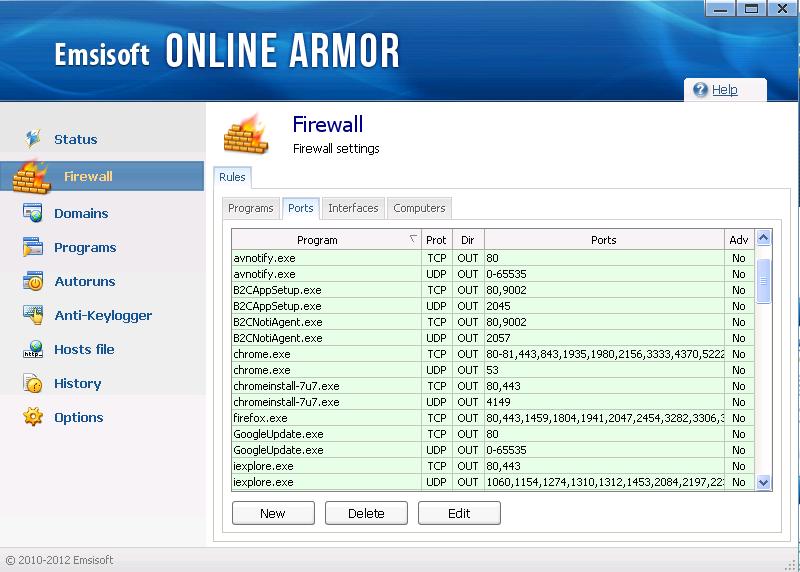The image size is (800, 572).
Task: Sort by the Program column header
Action: point(327,240)
